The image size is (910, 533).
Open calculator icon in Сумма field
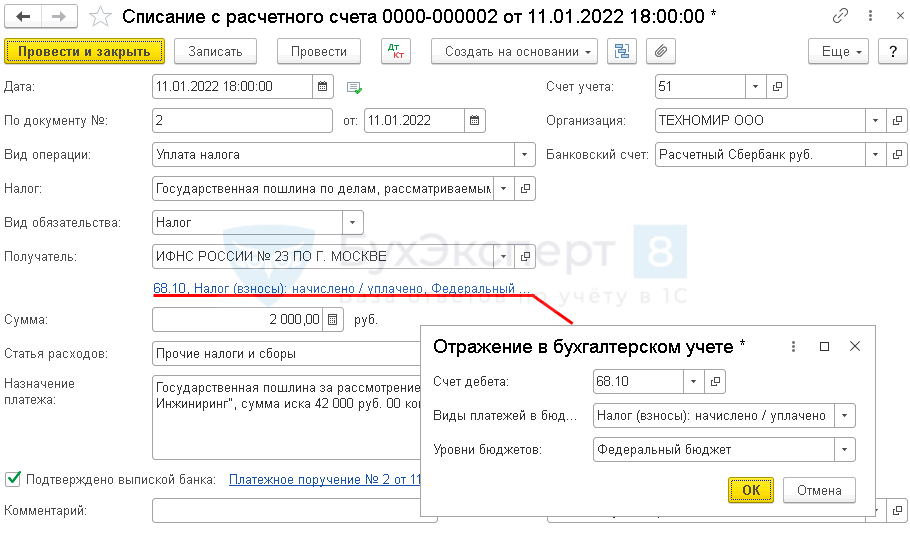click(x=333, y=319)
